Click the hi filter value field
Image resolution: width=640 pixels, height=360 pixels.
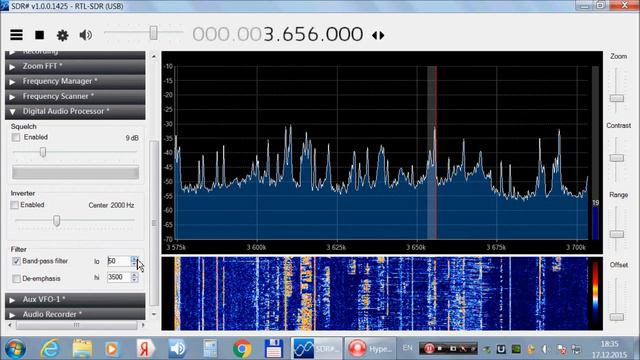119,278
